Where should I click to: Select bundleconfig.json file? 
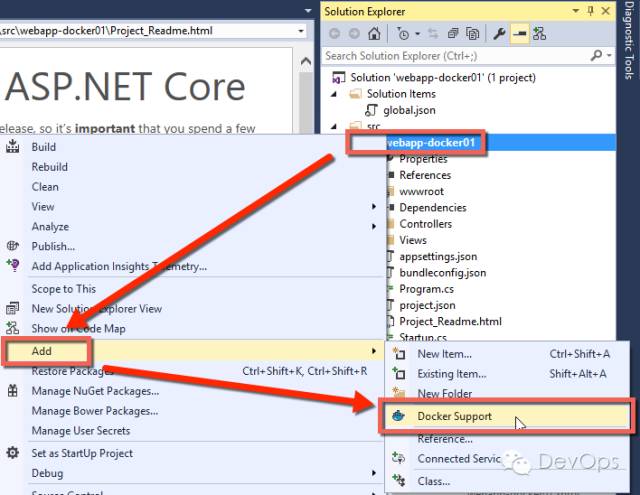click(442, 273)
